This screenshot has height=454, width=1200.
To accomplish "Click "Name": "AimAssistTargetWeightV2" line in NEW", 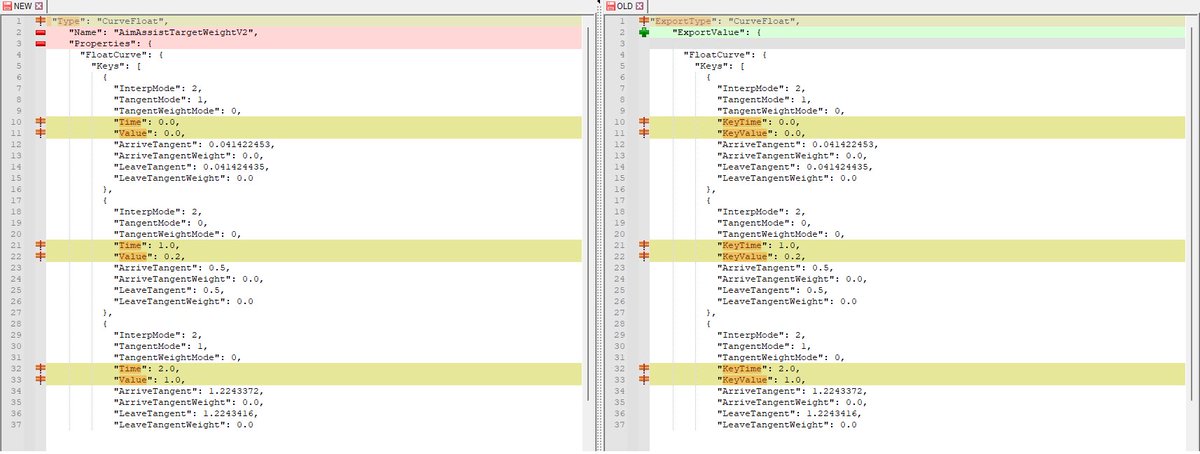I will pyautogui.click(x=165, y=32).
